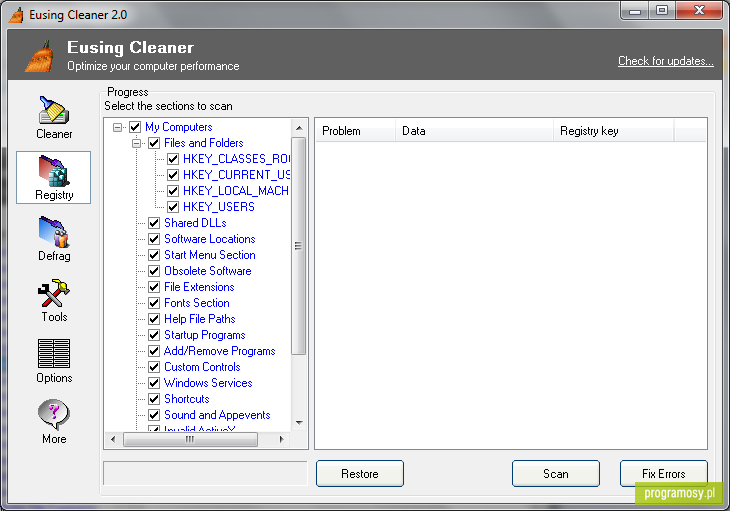Screen dimensions: 730x511
Task: Maximize the Eusing Cleaner window
Action: click(x=662, y=11)
